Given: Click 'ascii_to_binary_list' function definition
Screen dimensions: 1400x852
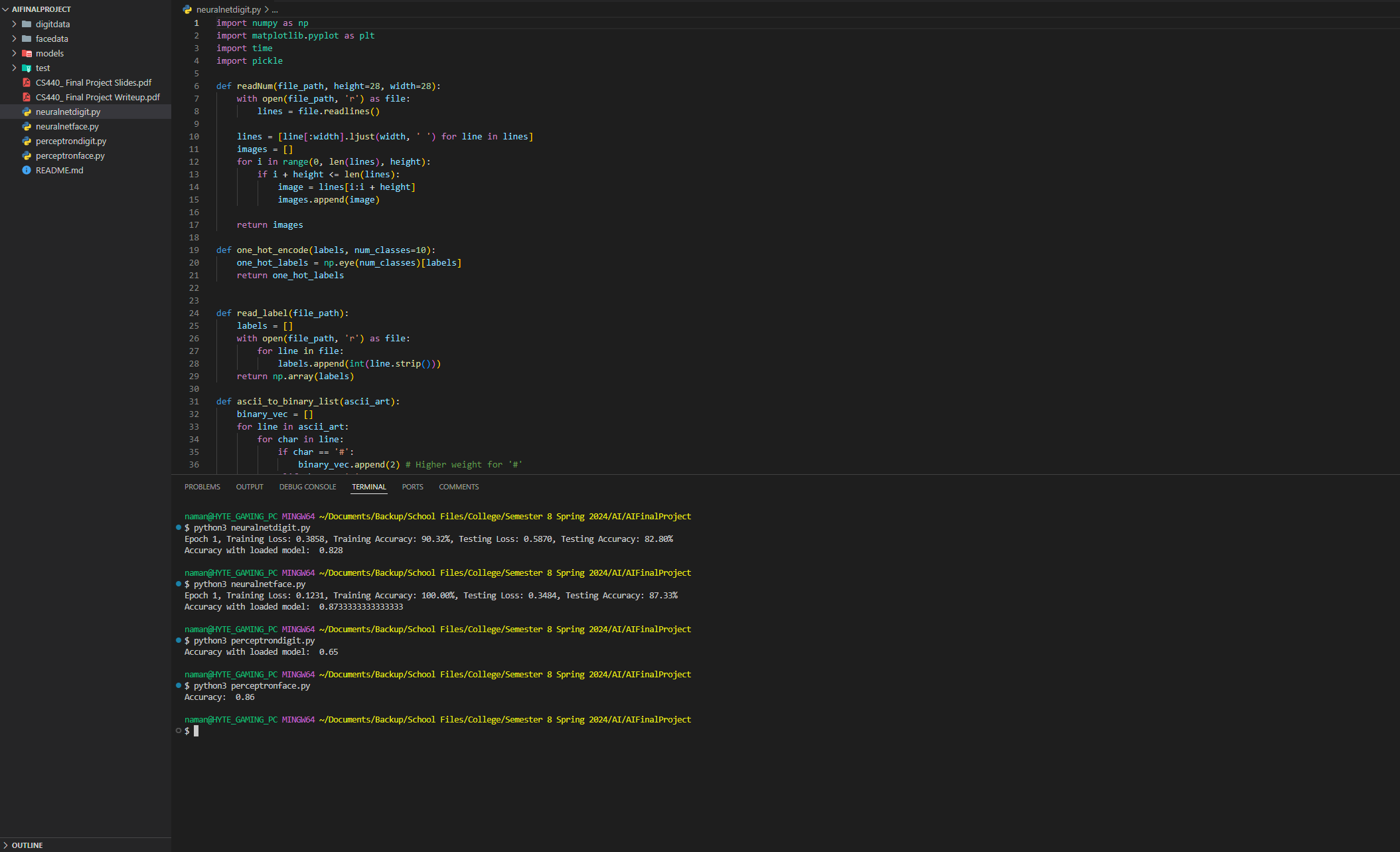Looking at the screenshot, I should (288, 402).
